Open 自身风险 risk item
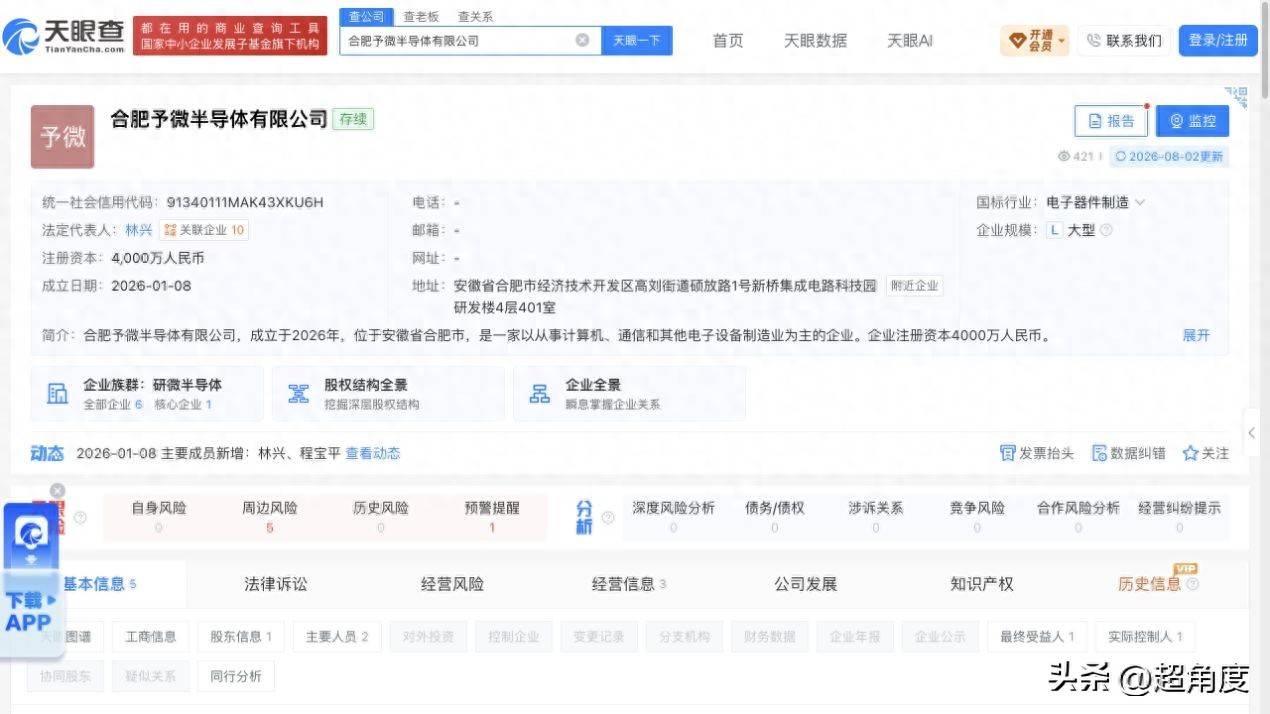 pos(159,516)
